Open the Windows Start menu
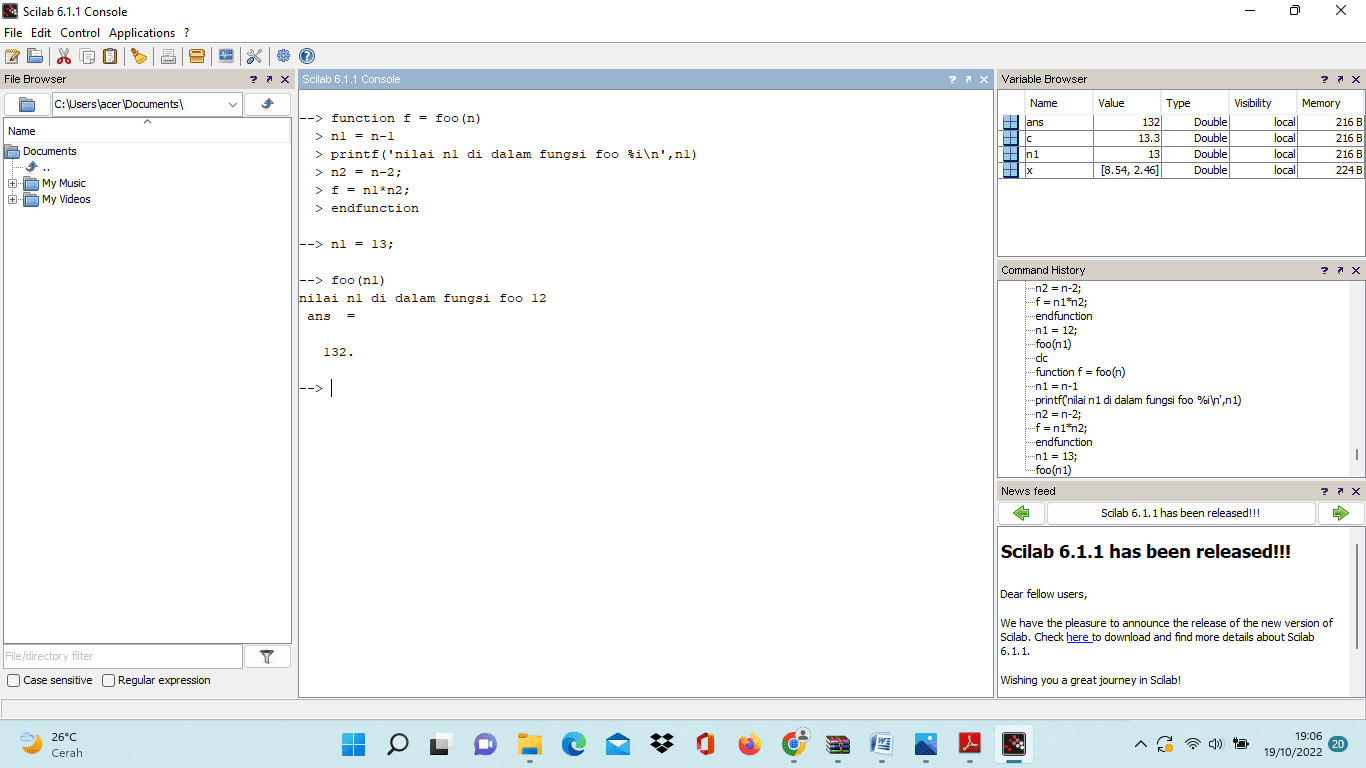This screenshot has width=1366, height=768. click(x=353, y=744)
